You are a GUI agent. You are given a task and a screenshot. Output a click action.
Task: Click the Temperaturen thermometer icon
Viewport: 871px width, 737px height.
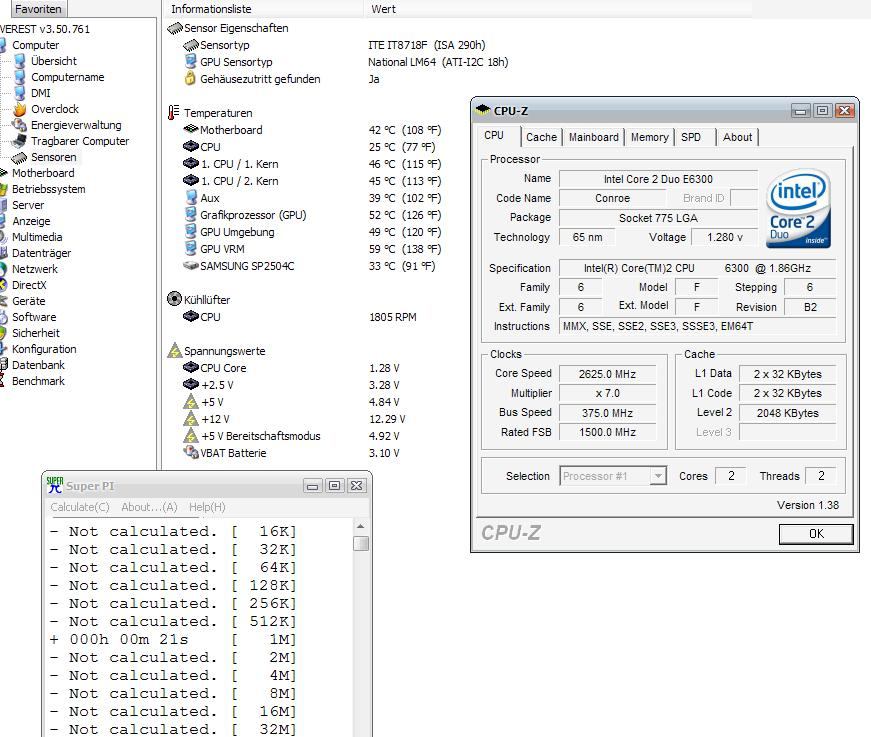[x=174, y=112]
